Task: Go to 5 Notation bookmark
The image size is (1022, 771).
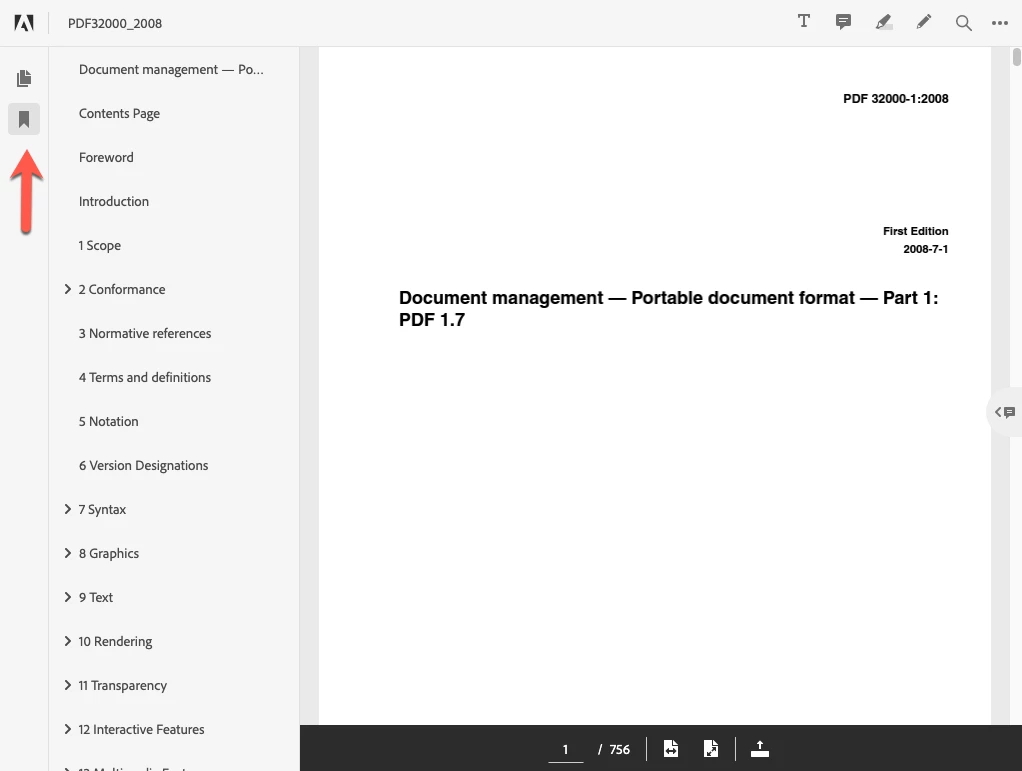Action: [x=108, y=421]
